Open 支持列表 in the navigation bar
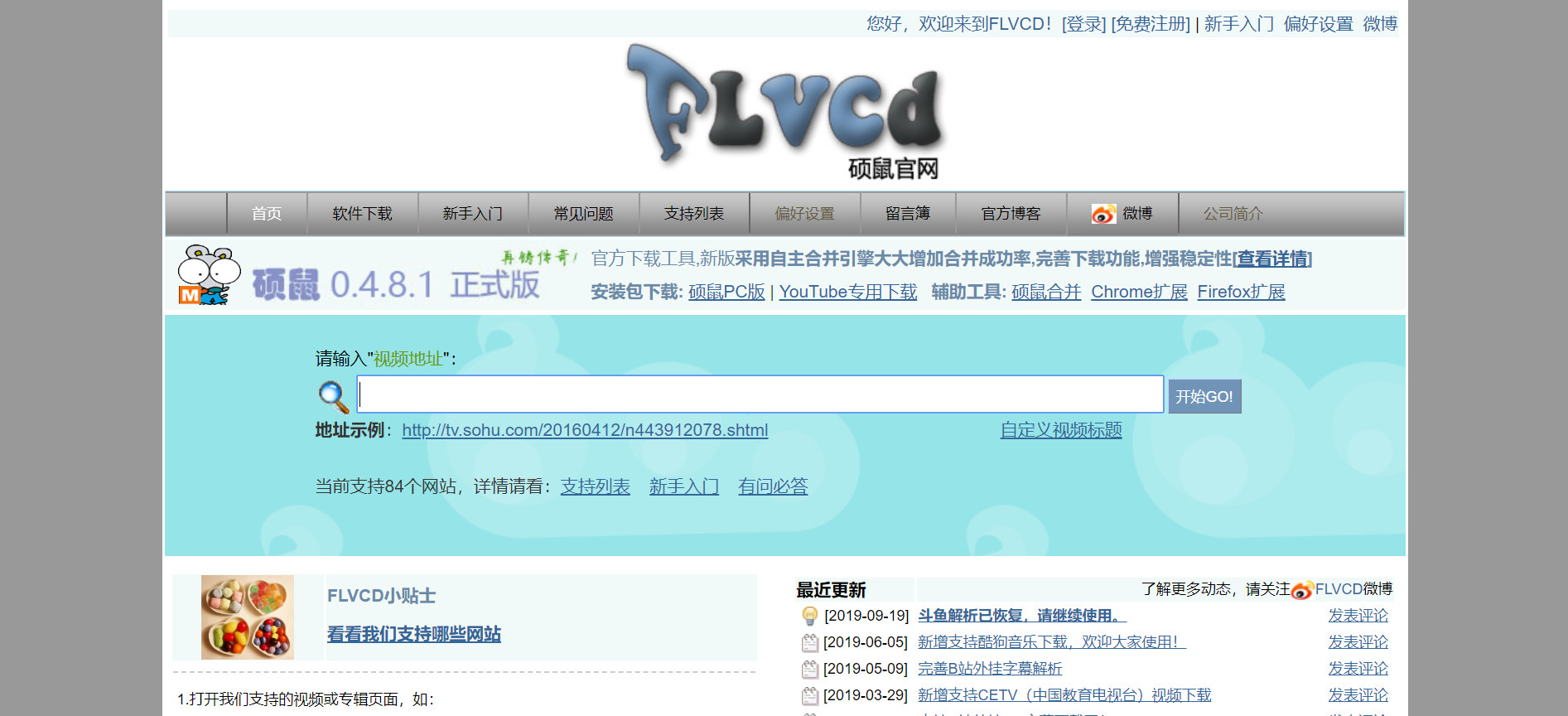Image resolution: width=1568 pixels, height=716 pixels. 694,214
